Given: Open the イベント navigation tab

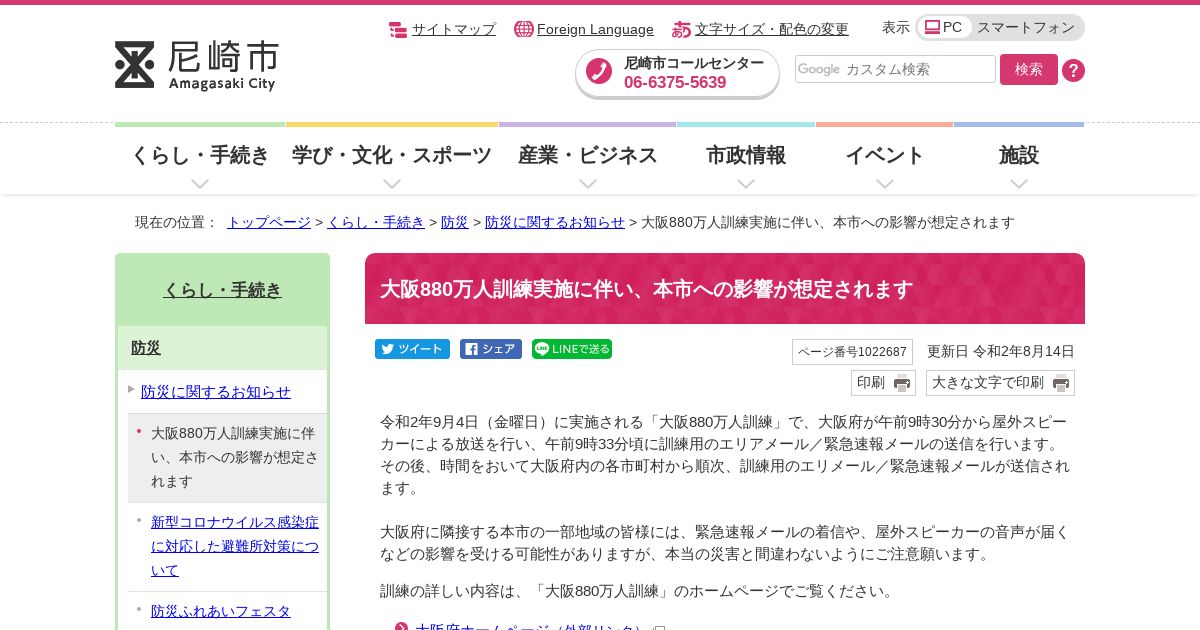Looking at the screenshot, I should point(885,158).
